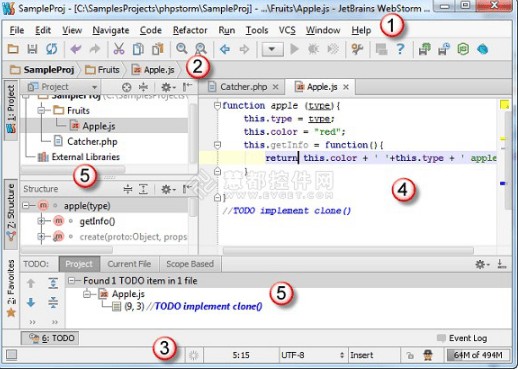Toggle the Z: Structure tool window
Image resolution: width=518 pixels, height=370 pixels.
[11, 214]
